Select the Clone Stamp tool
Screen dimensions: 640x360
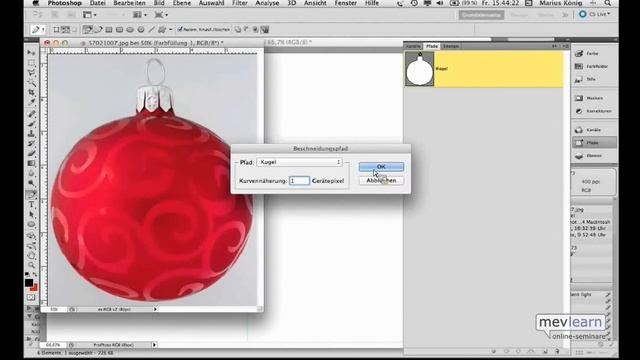(31, 133)
